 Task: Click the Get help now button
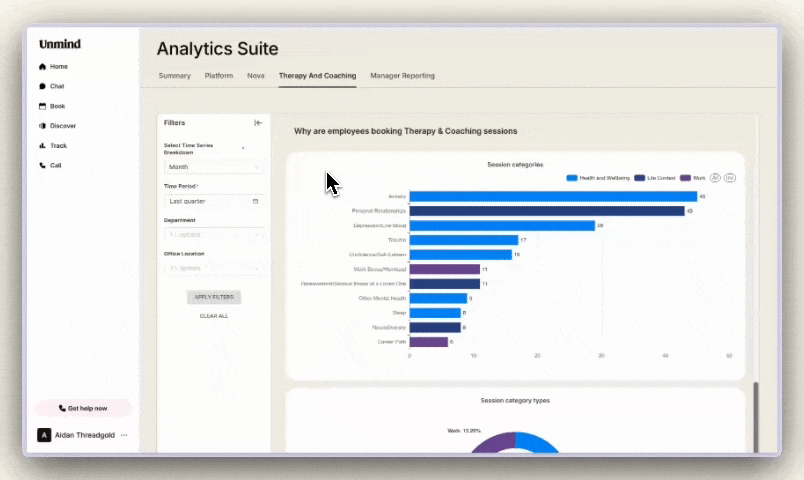click(x=84, y=408)
